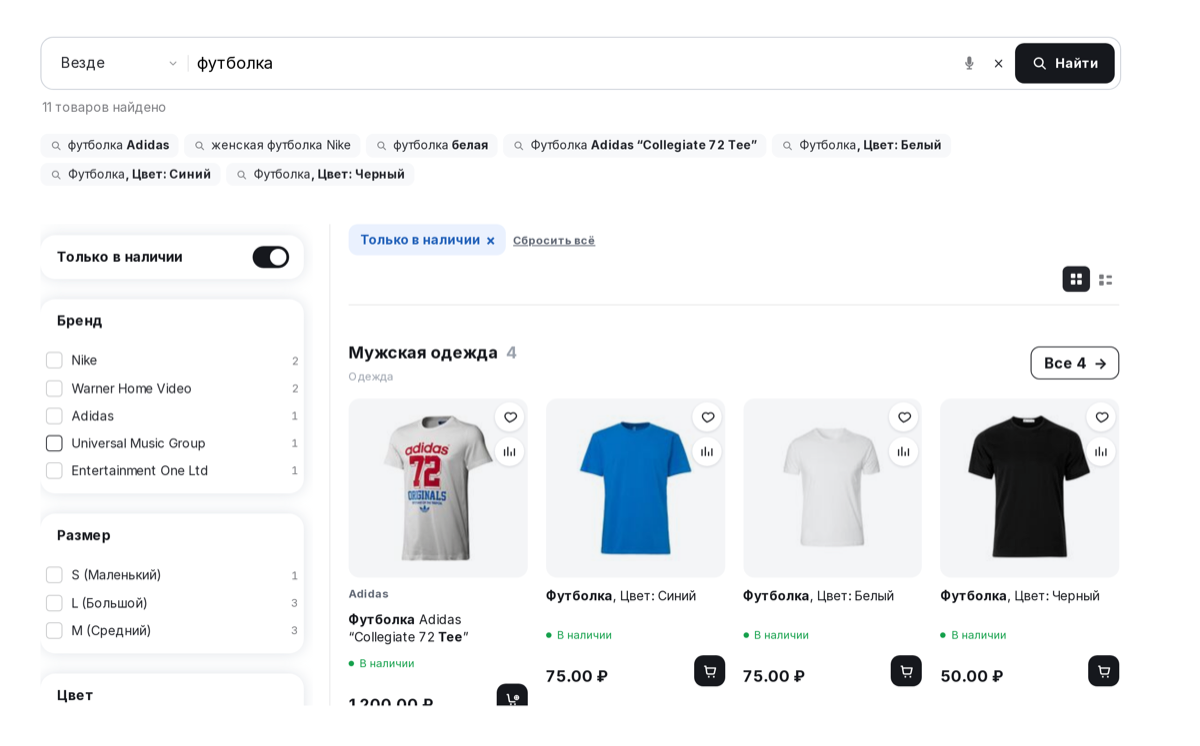Check the Universal Music Group brand checkbox
1200x746 pixels.
(54, 443)
